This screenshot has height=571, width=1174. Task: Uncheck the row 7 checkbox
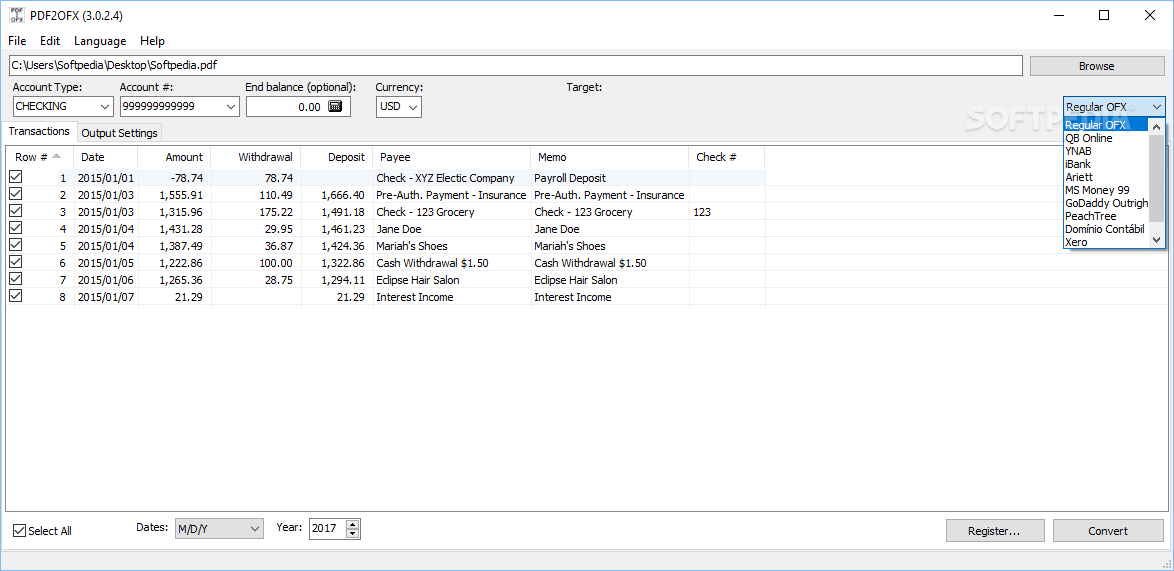click(15, 279)
